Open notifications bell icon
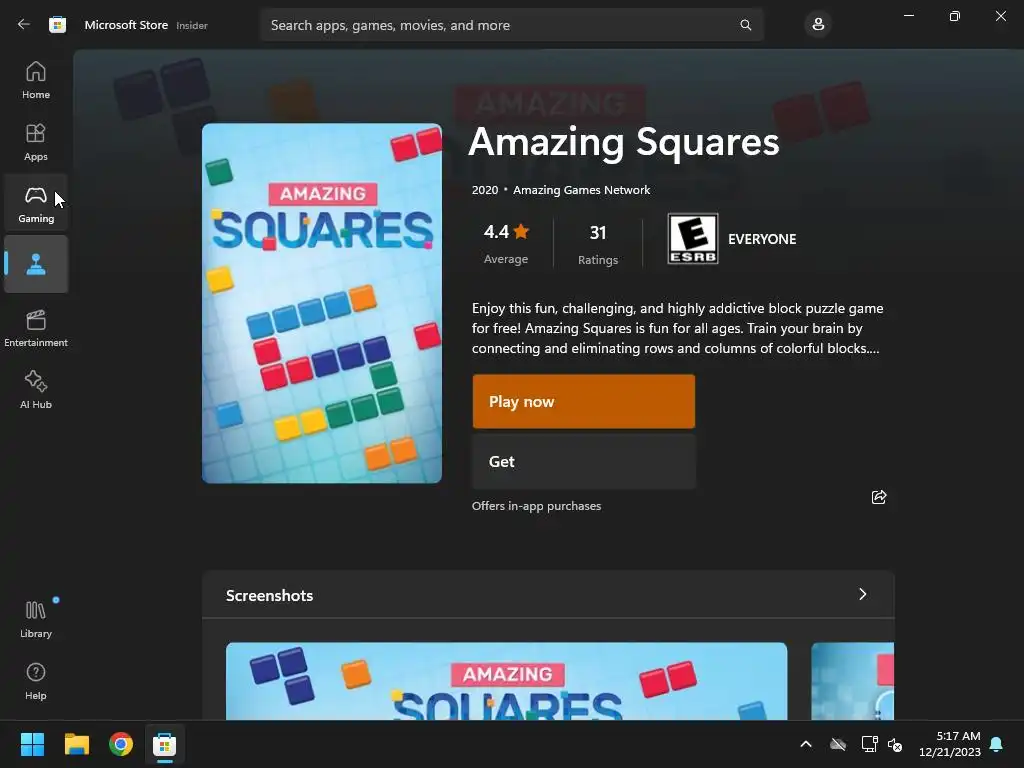The height and width of the screenshot is (768, 1024). tap(996, 744)
